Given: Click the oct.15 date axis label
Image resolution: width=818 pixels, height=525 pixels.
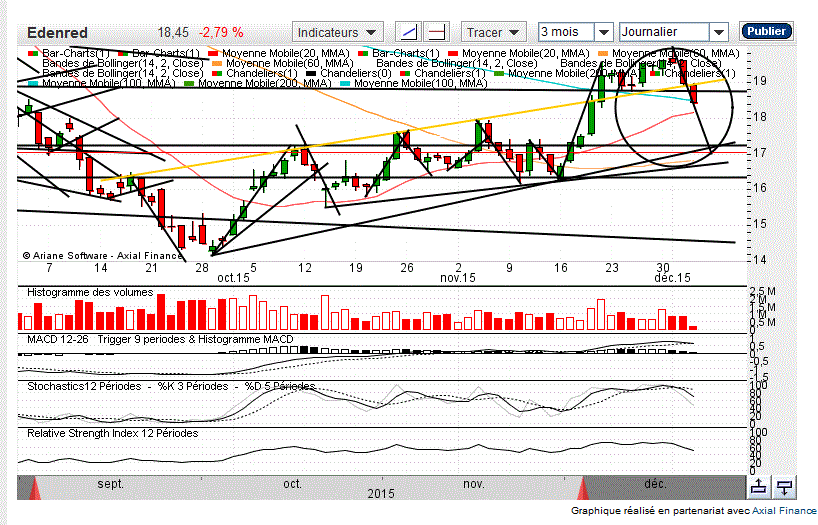Looking at the screenshot, I should point(233,278).
